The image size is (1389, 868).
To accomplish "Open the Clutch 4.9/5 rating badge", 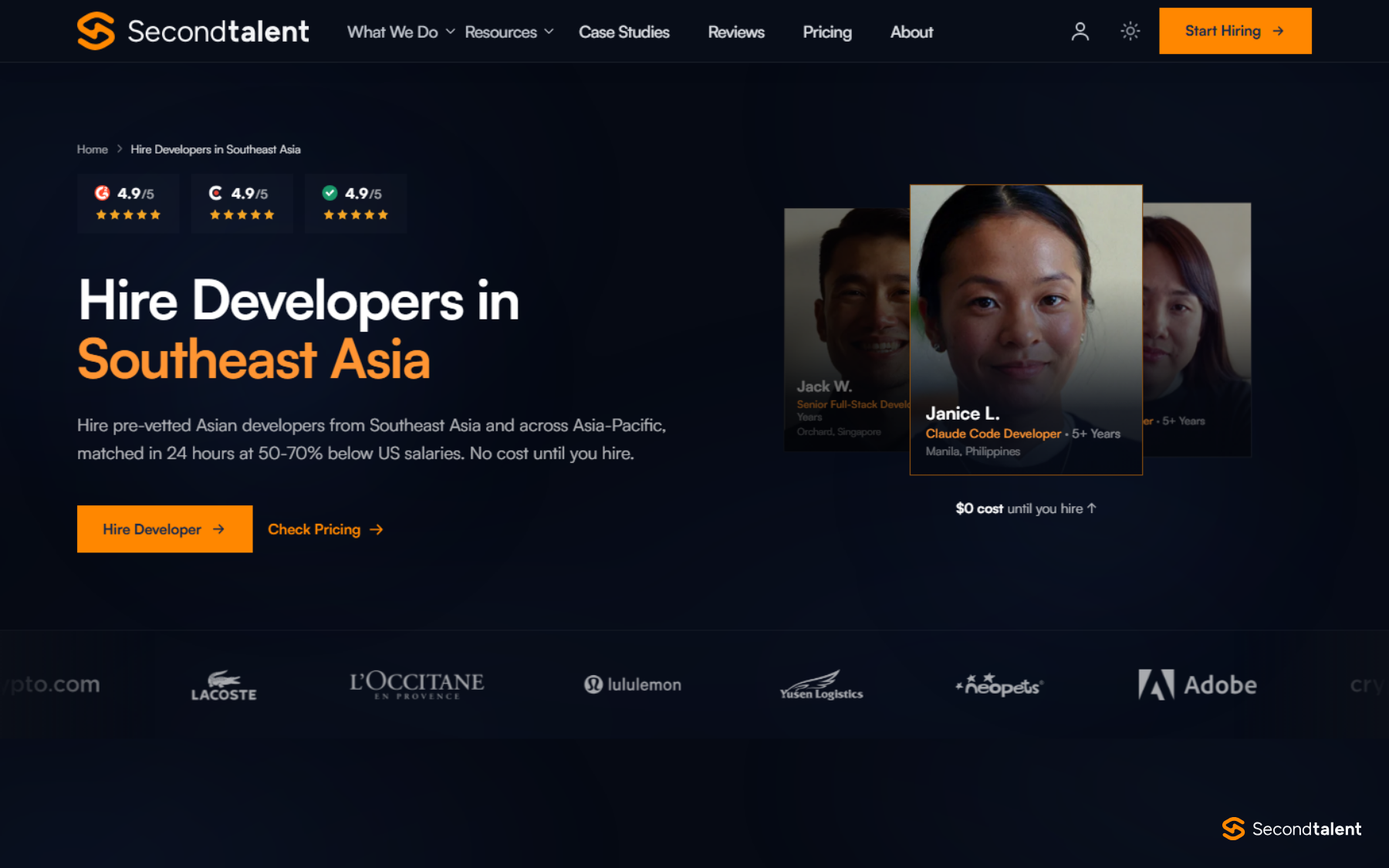I will (242, 203).
